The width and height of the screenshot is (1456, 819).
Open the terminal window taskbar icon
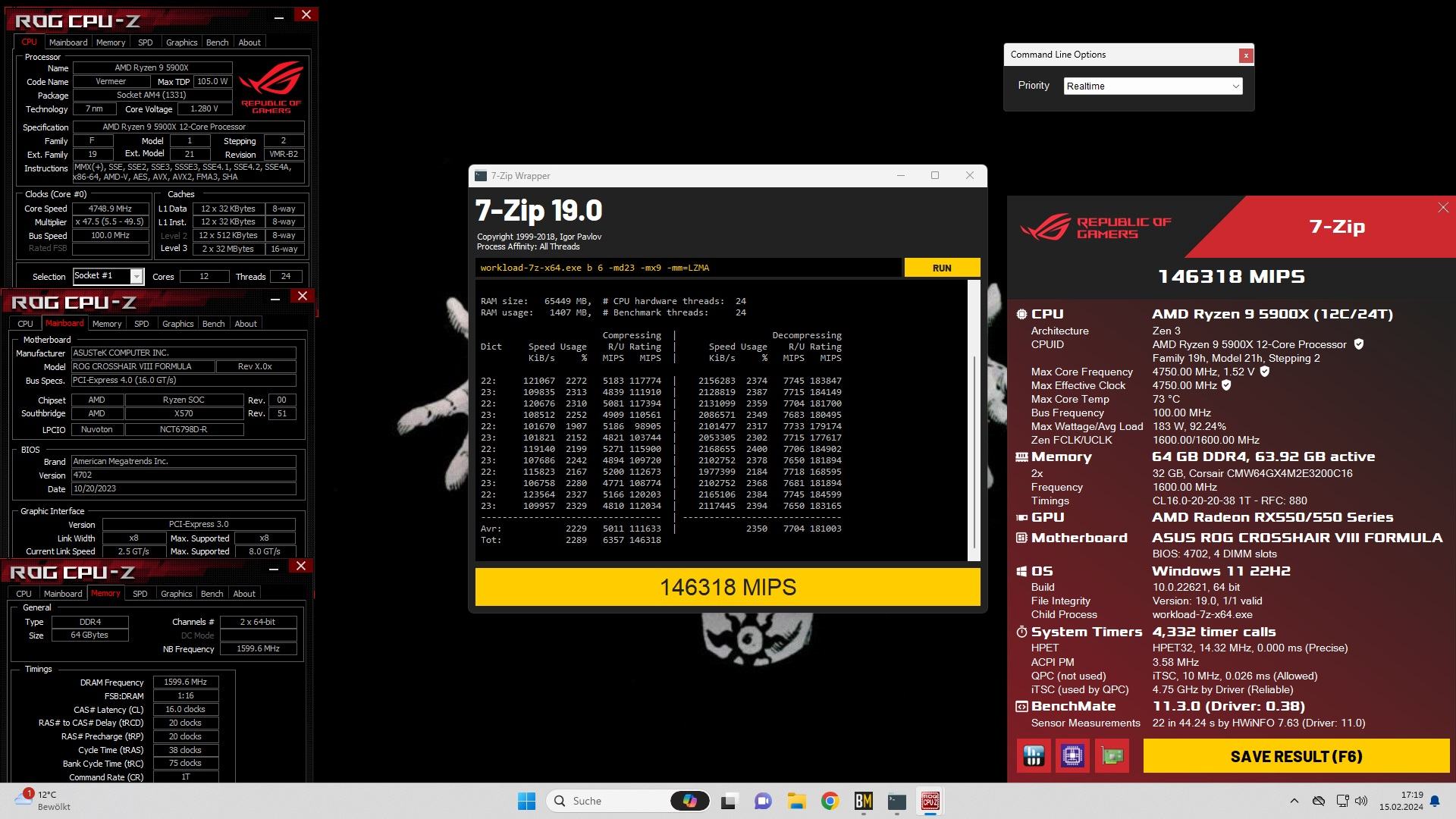(x=897, y=801)
